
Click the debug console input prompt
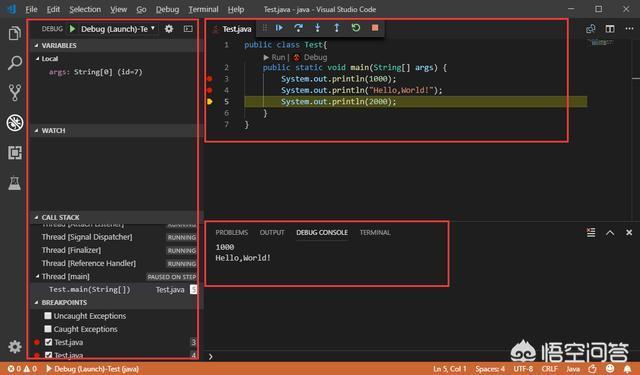coord(422,356)
